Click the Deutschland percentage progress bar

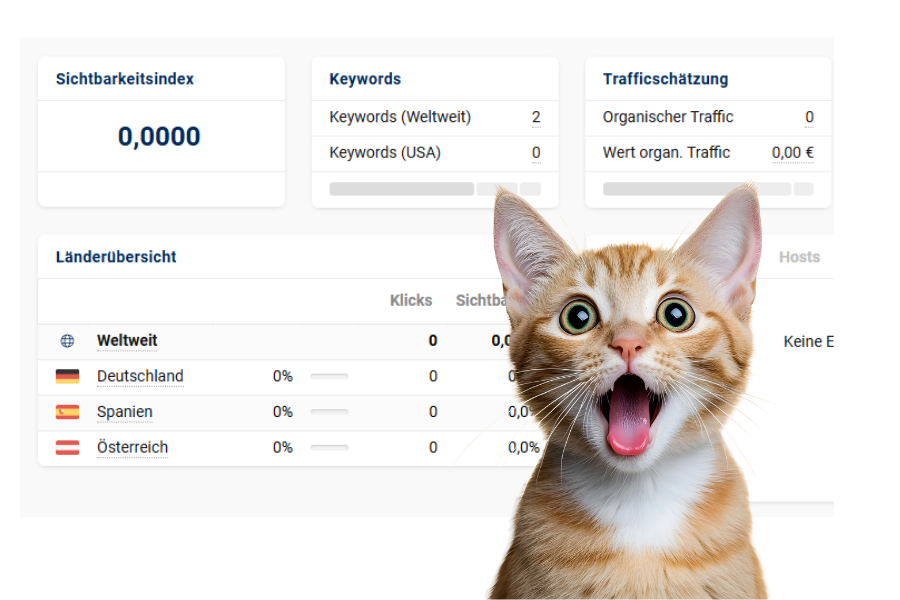tap(329, 377)
